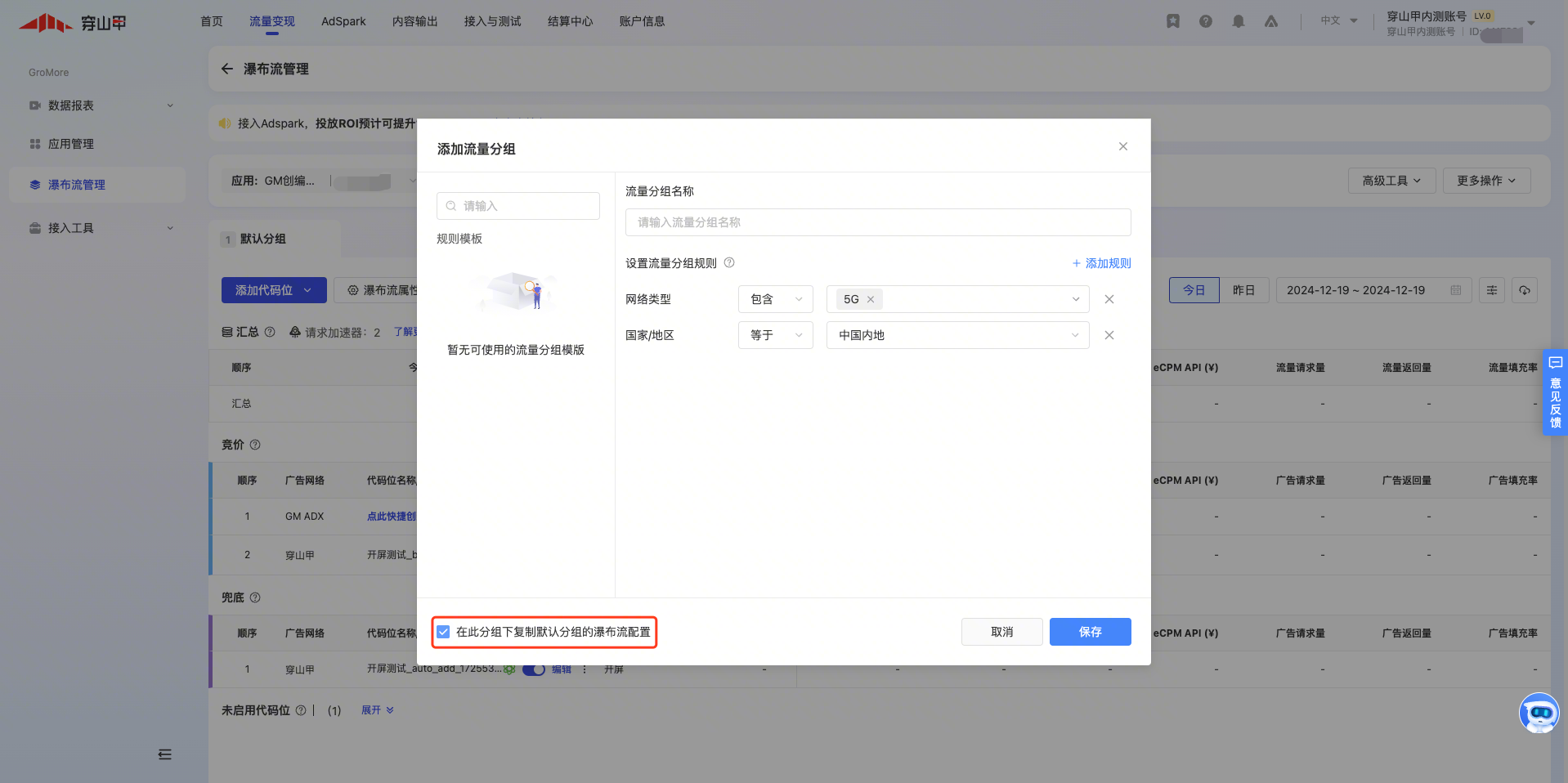Delete the 网络类型 rule row
Image resolution: width=1568 pixels, height=783 pixels.
tap(1109, 299)
